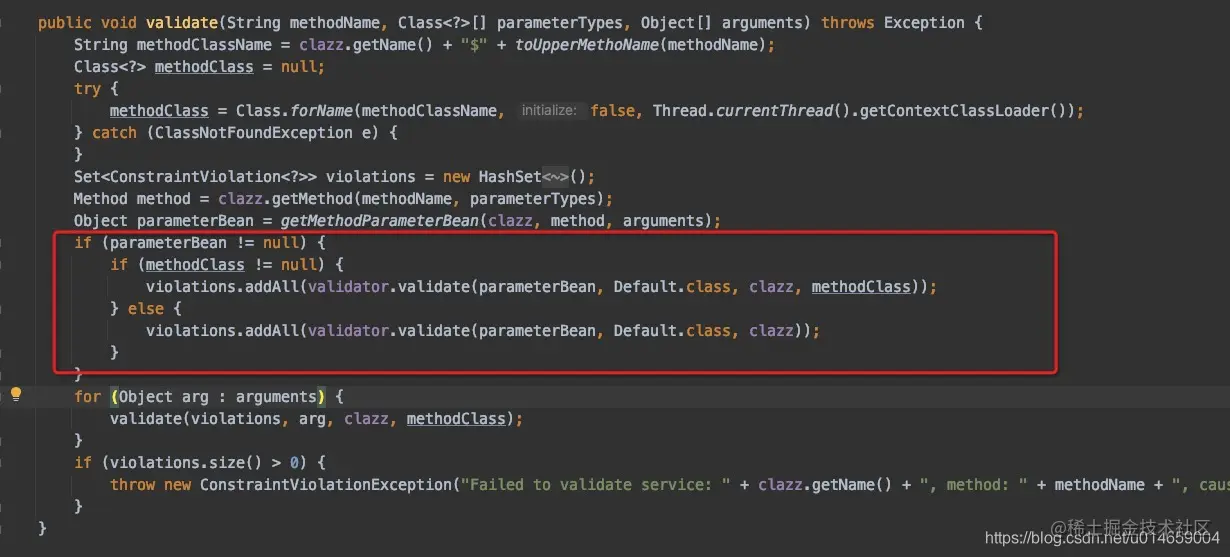
Task: Click the 'currentThread' method call
Action: pyautogui.click(x=775, y=111)
